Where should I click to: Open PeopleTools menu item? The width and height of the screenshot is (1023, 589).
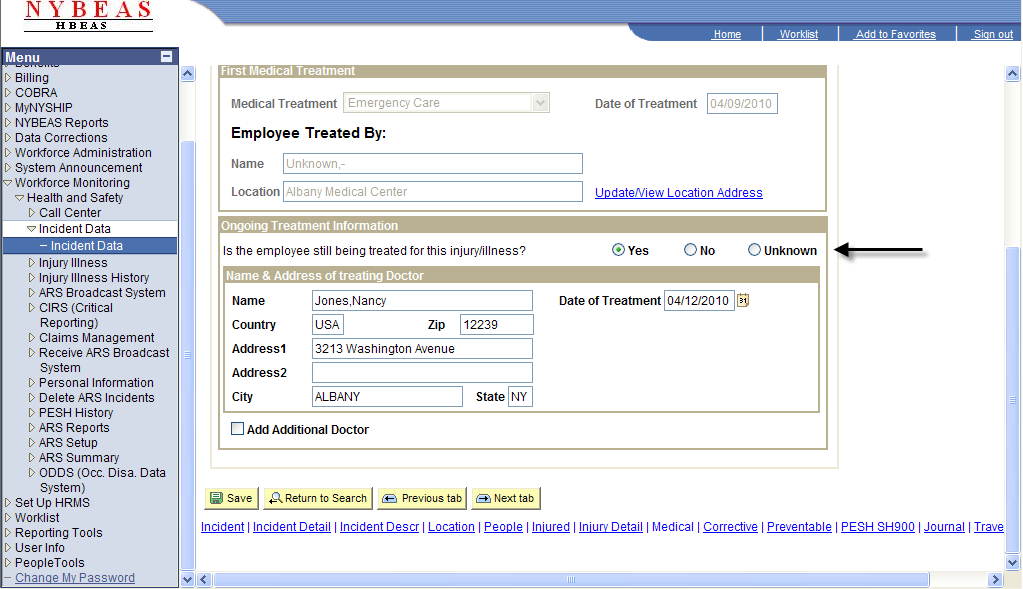[x=50, y=562]
